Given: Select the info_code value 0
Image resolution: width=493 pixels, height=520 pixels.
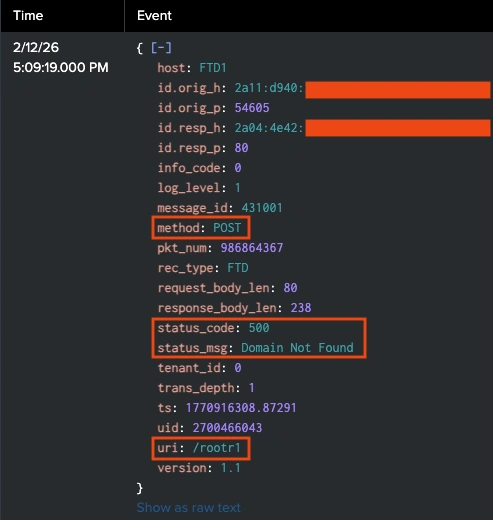Looking at the screenshot, I should 238,168.
